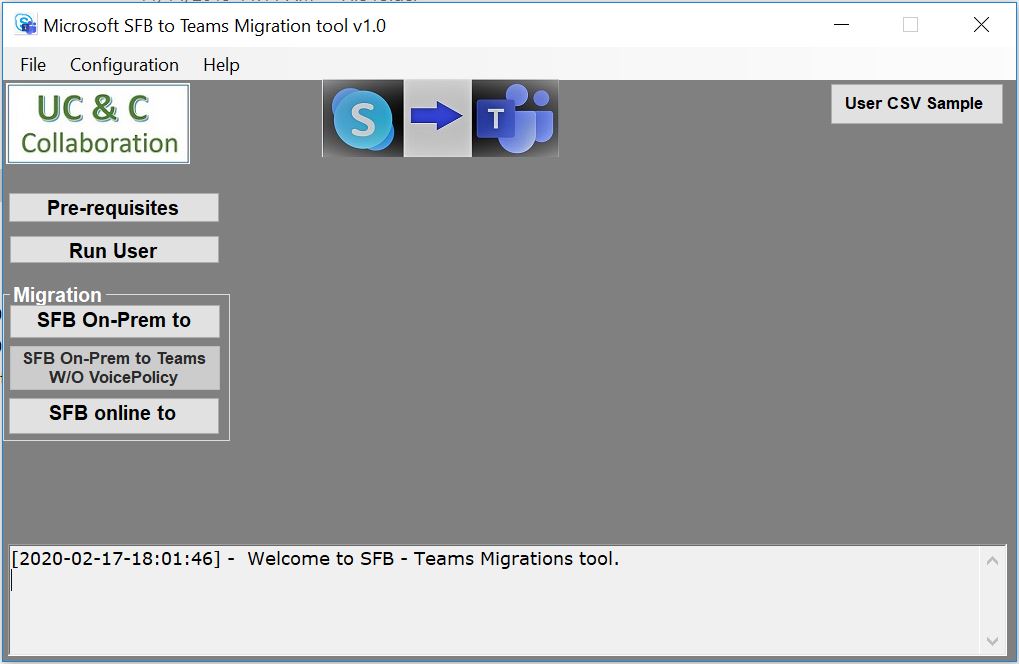This screenshot has width=1019, height=664.
Task: Select SFB On-Prem to Teams W/O VoicePolicy
Action: click(114, 368)
